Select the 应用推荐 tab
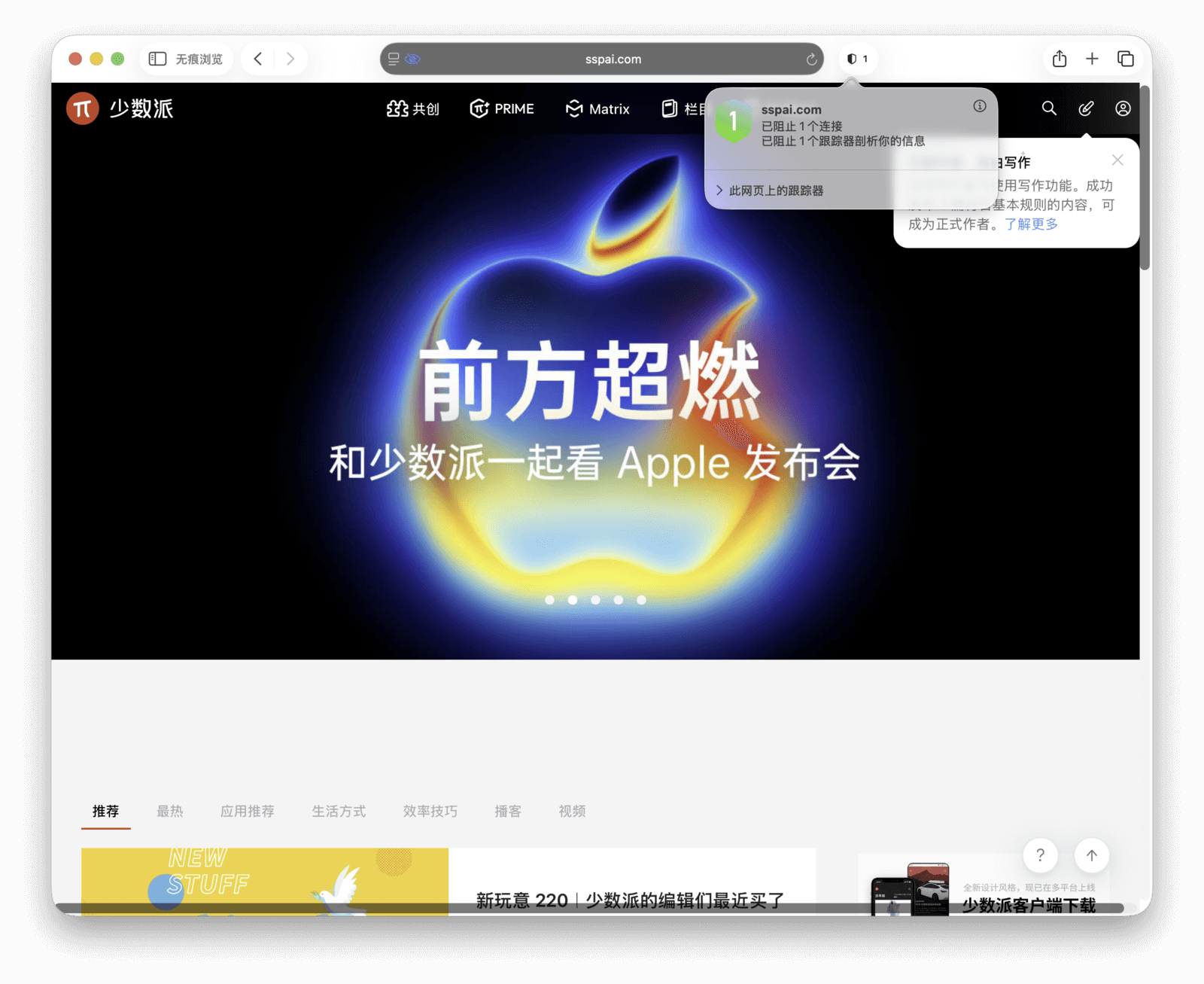Viewport: 1204px width, 984px height. 247,811
